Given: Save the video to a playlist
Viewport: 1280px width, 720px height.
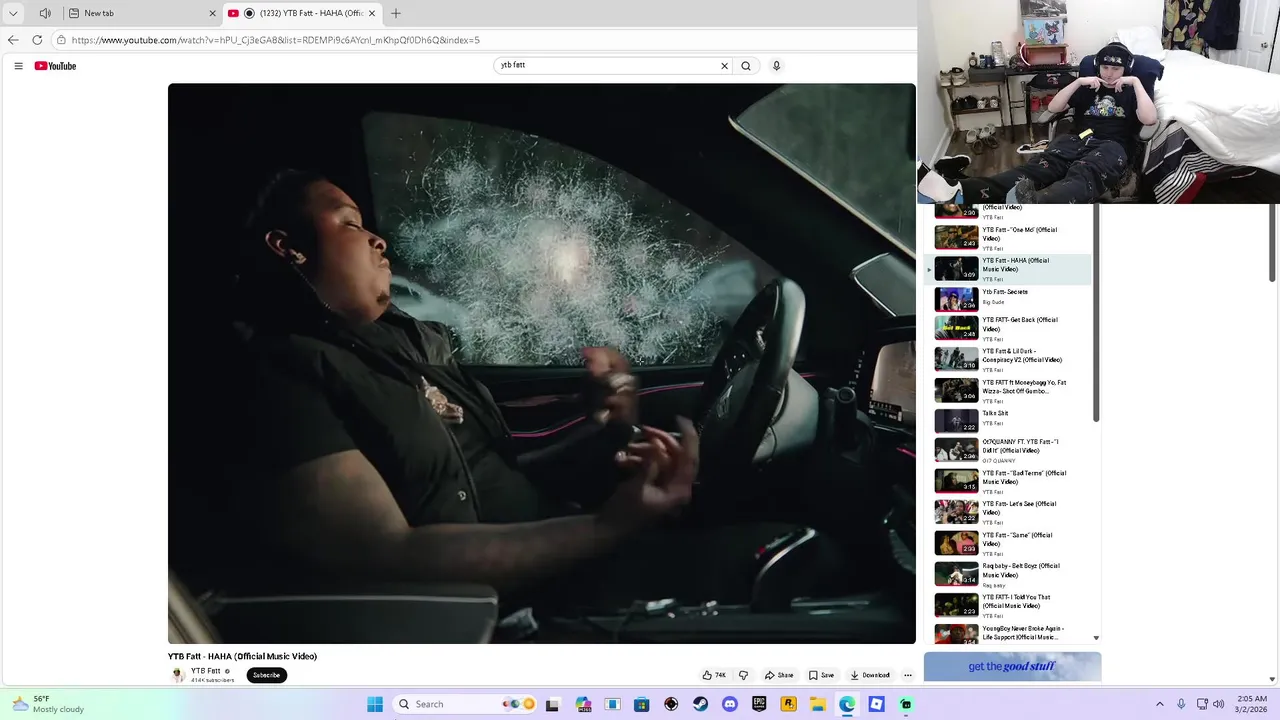Looking at the screenshot, I should click(821, 675).
